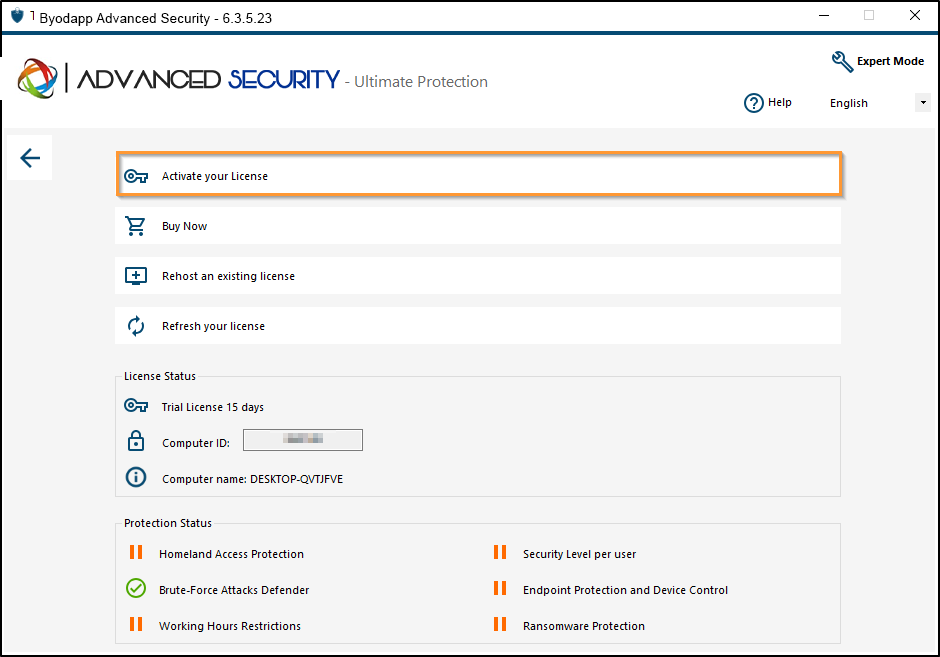Click the Computer ID label
The image size is (940, 657).
[x=196, y=443]
